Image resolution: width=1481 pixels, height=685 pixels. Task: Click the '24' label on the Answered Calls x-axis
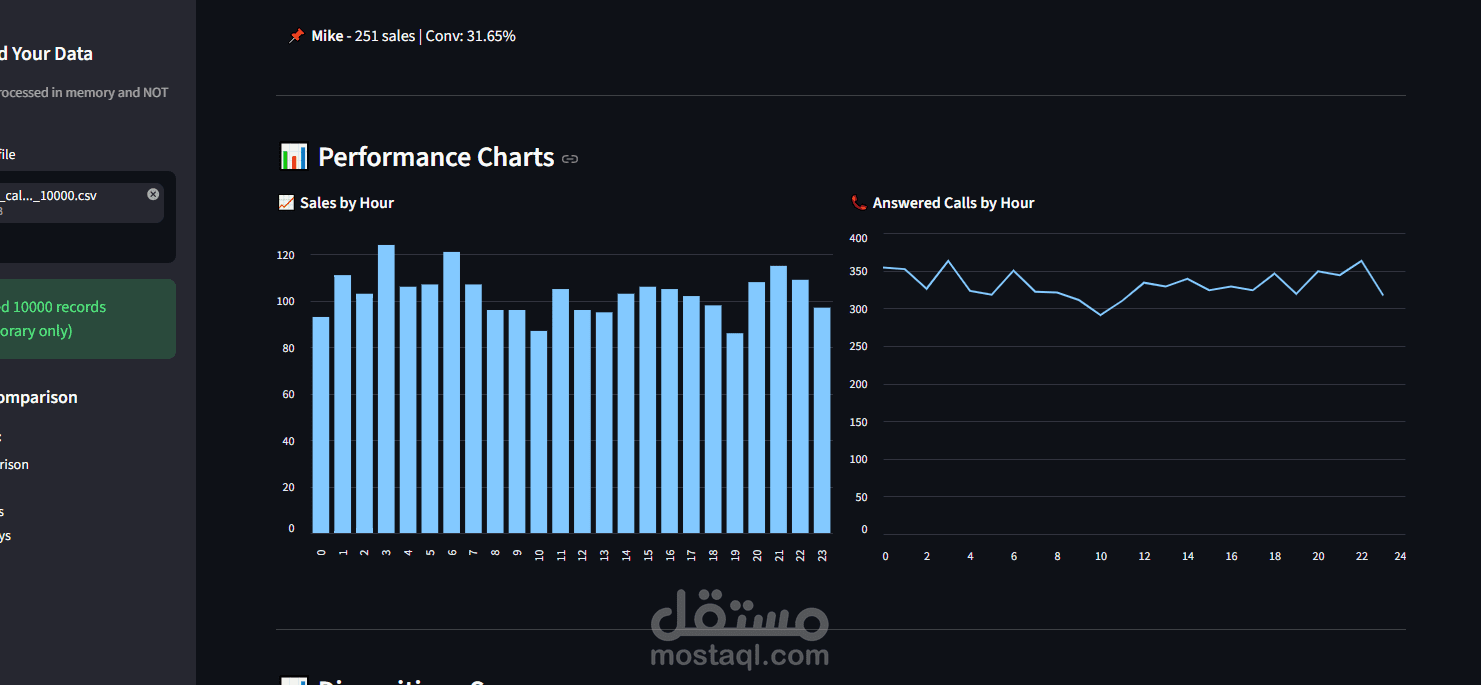click(x=1400, y=556)
